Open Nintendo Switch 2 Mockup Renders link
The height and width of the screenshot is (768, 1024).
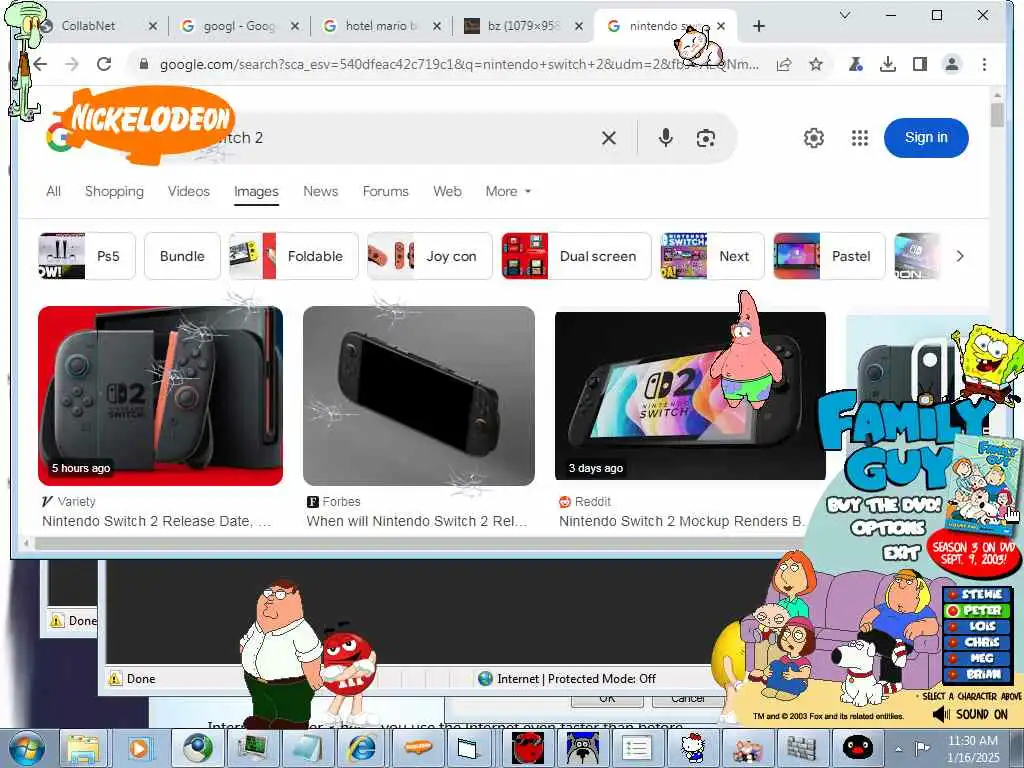point(680,521)
